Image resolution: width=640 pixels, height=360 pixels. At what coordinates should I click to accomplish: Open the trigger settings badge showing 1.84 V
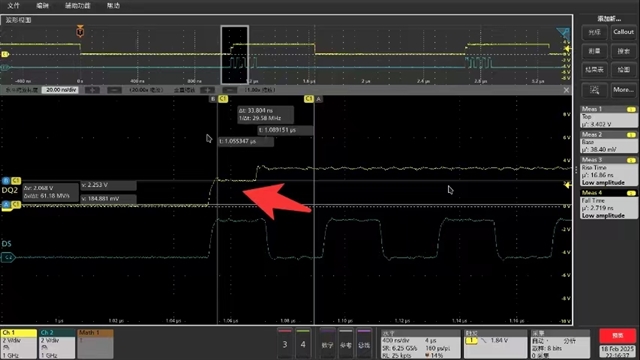point(495,344)
